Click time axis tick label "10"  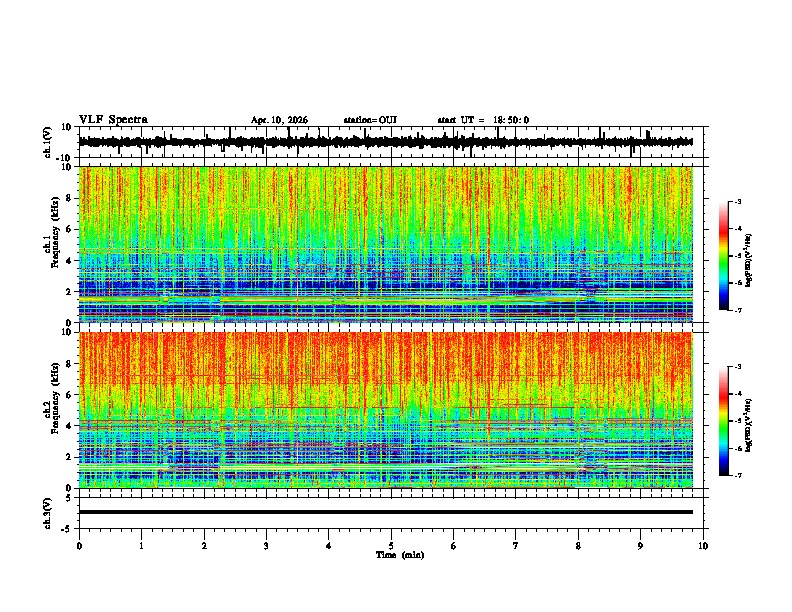[703, 546]
